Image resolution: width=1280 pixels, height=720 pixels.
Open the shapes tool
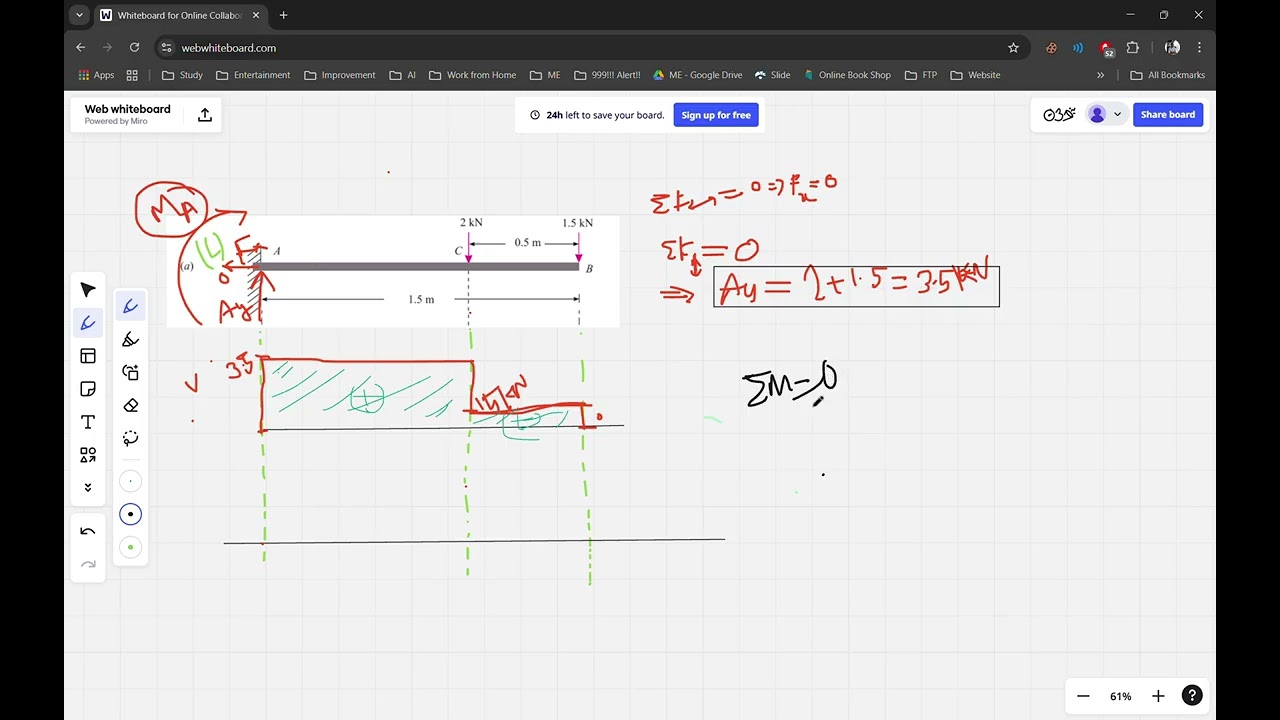88,455
